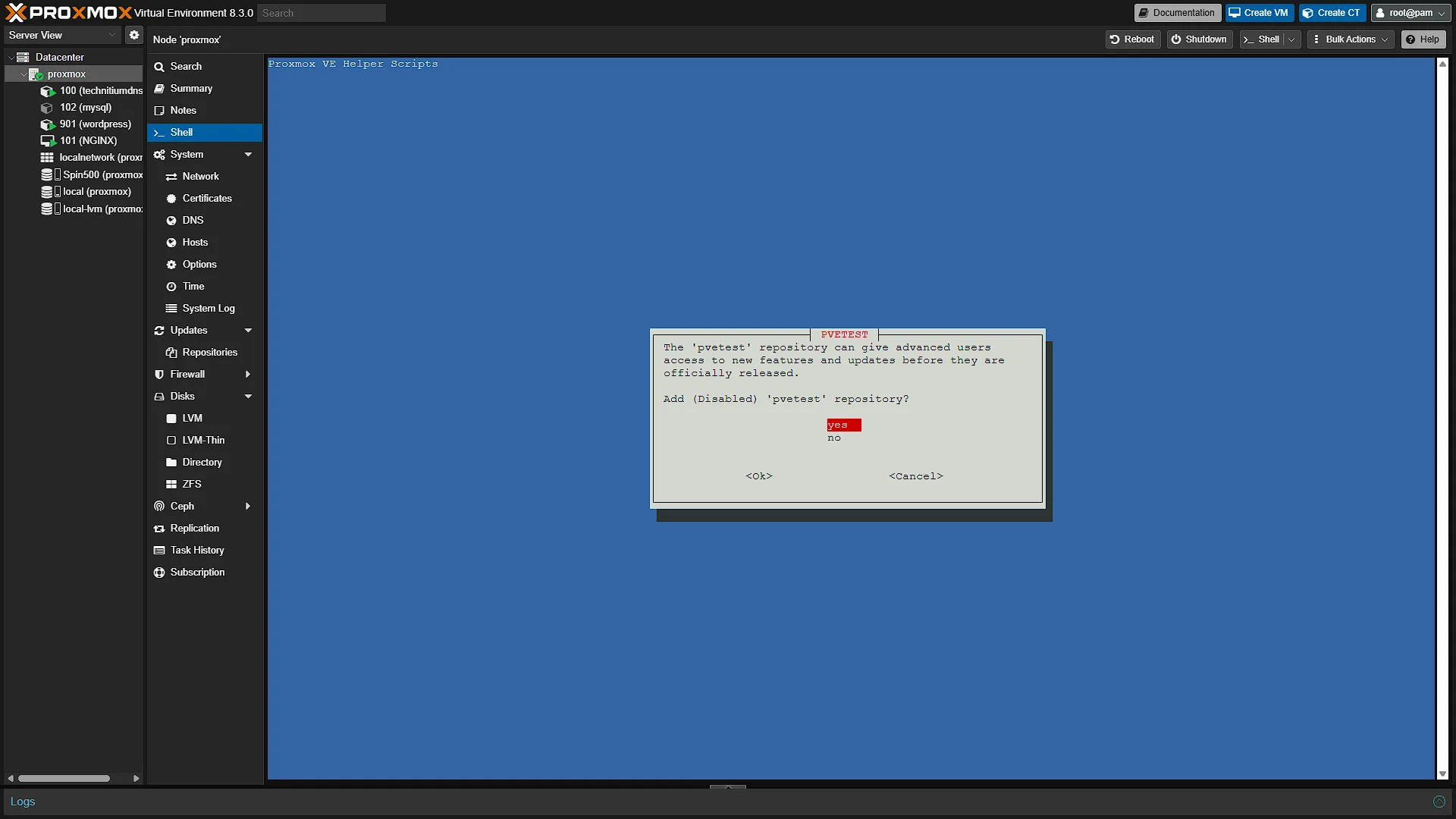Click the Notes icon in side menu
This screenshot has width=1456, height=819.
coord(159,111)
